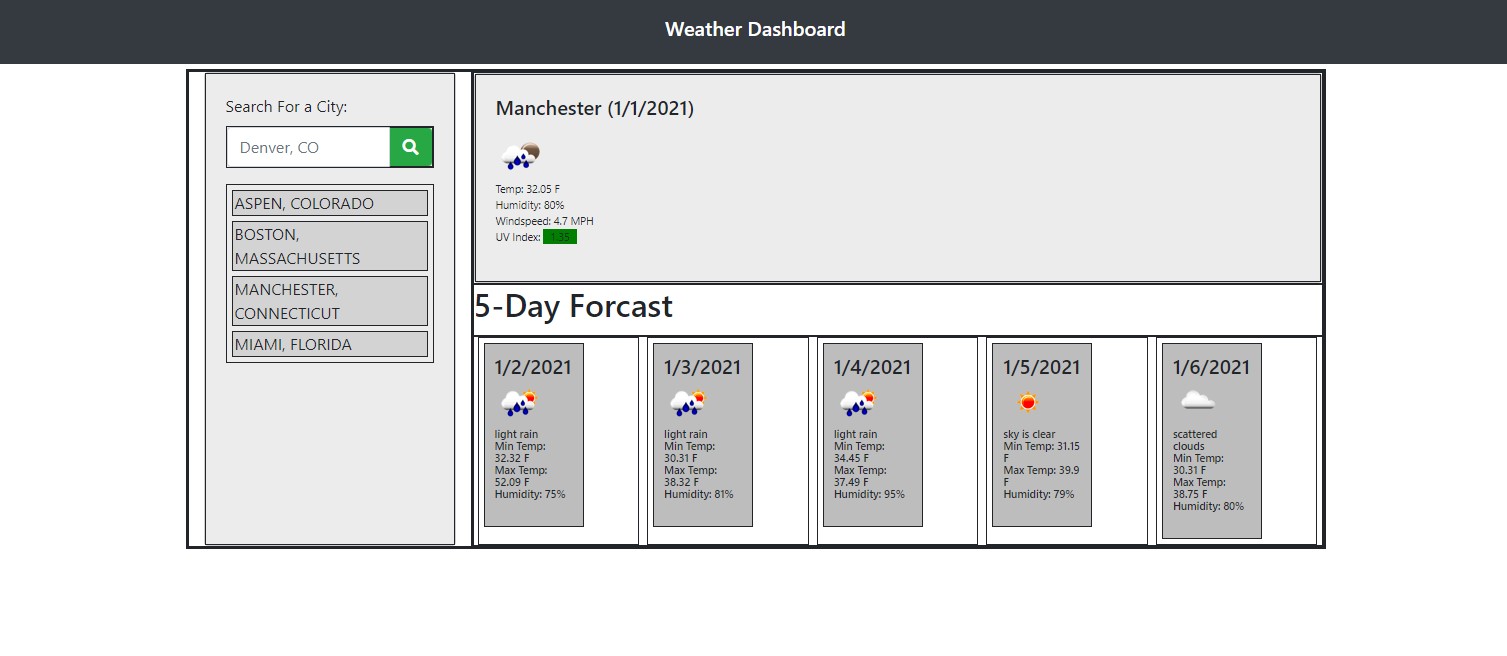1507x656 pixels.
Task: Click the Manchester (1/1/2021) heading
Action: pos(595,108)
